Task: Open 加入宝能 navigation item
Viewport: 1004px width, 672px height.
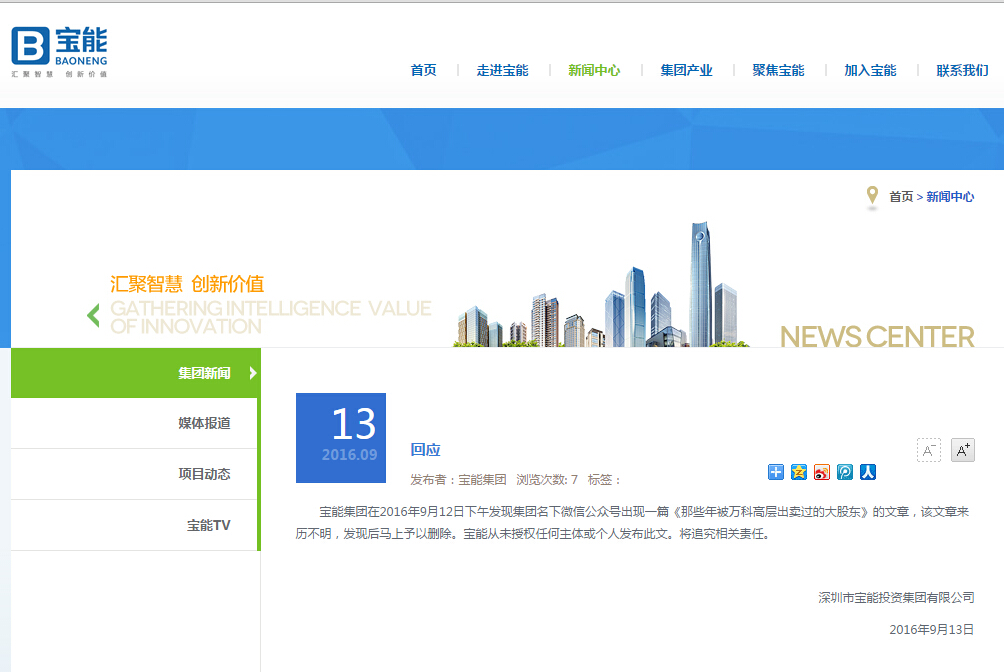Action: (870, 70)
